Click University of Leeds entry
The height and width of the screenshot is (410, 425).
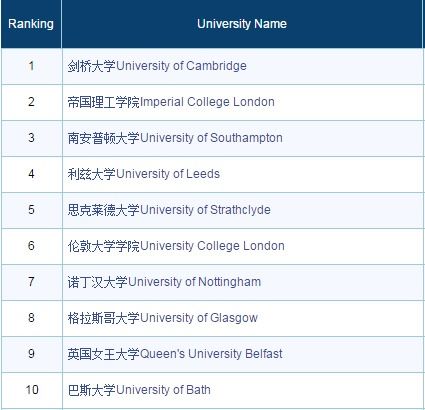(x=144, y=174)
